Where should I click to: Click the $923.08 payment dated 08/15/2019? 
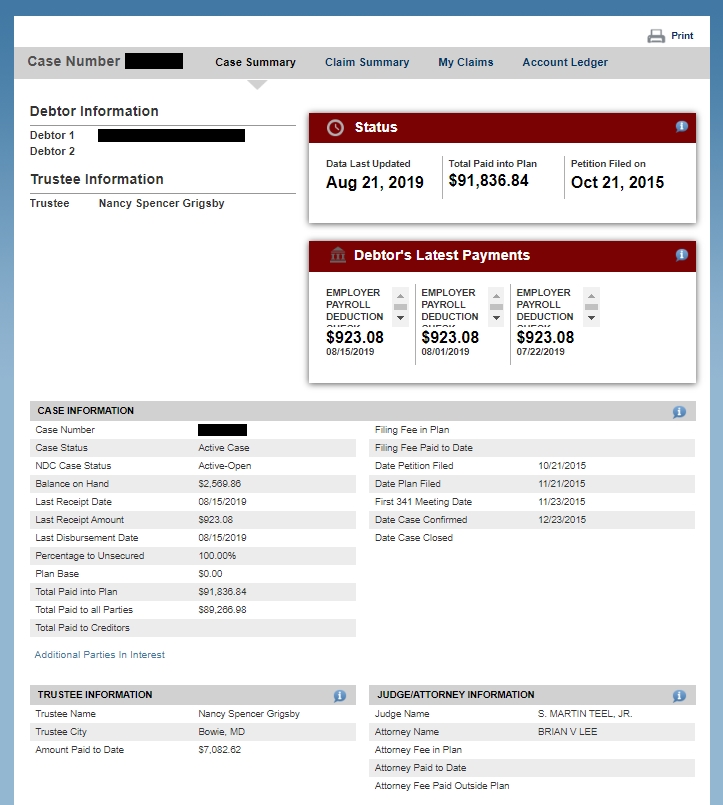click(355, 337)
